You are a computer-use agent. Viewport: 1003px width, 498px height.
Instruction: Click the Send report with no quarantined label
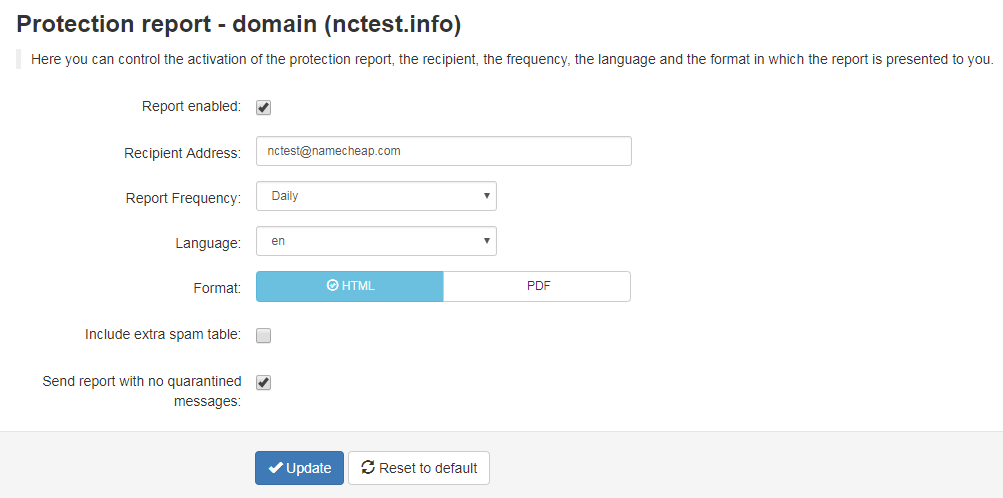point(142,391)
